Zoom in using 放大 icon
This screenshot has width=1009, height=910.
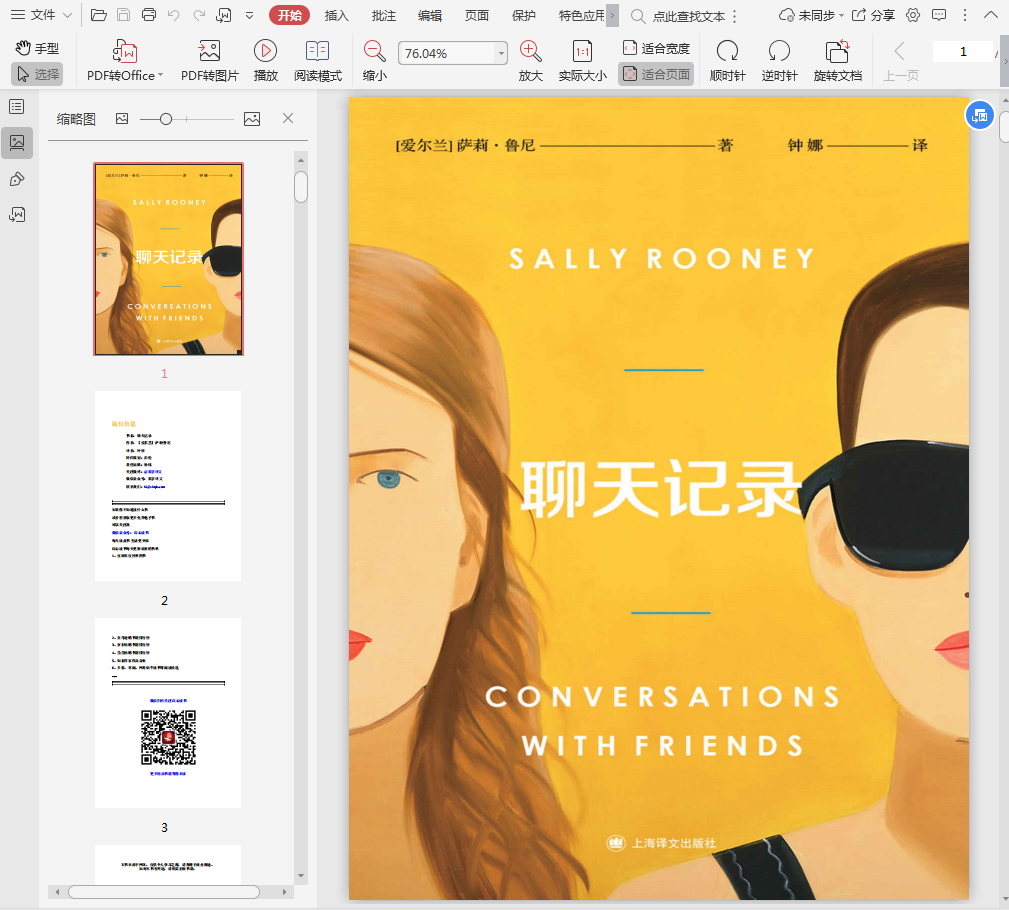531,52
